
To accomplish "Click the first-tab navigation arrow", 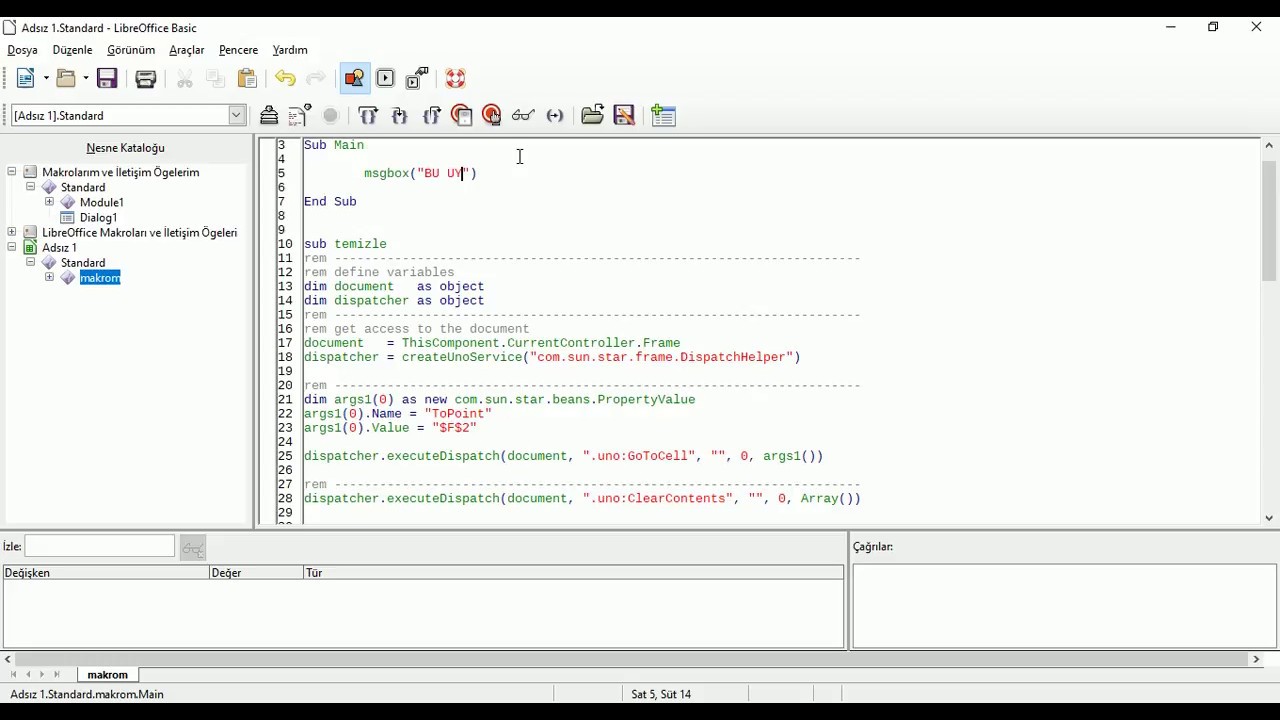I will click(x=13, y=675).
